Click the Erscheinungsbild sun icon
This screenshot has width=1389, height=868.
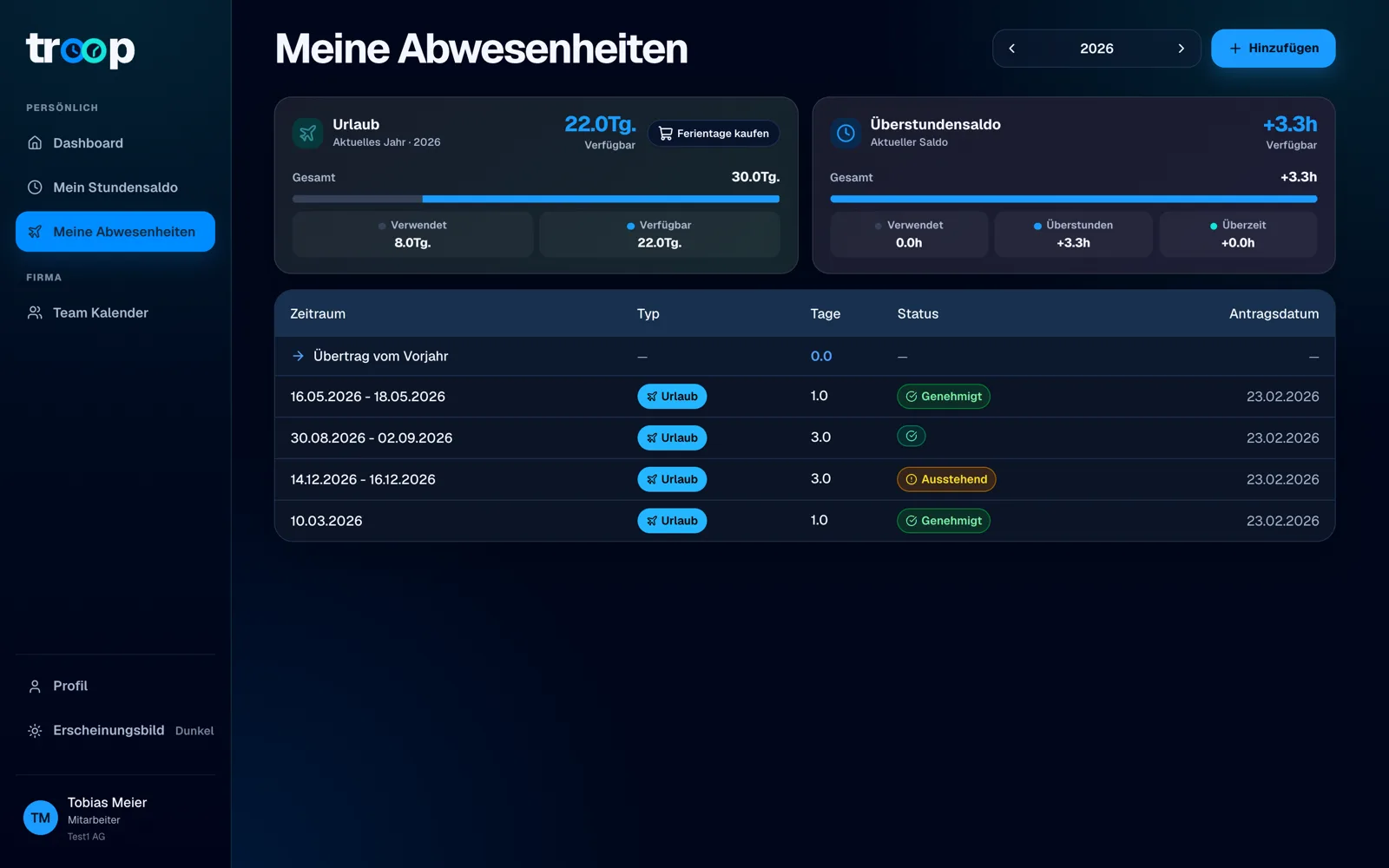pos(35,731)
